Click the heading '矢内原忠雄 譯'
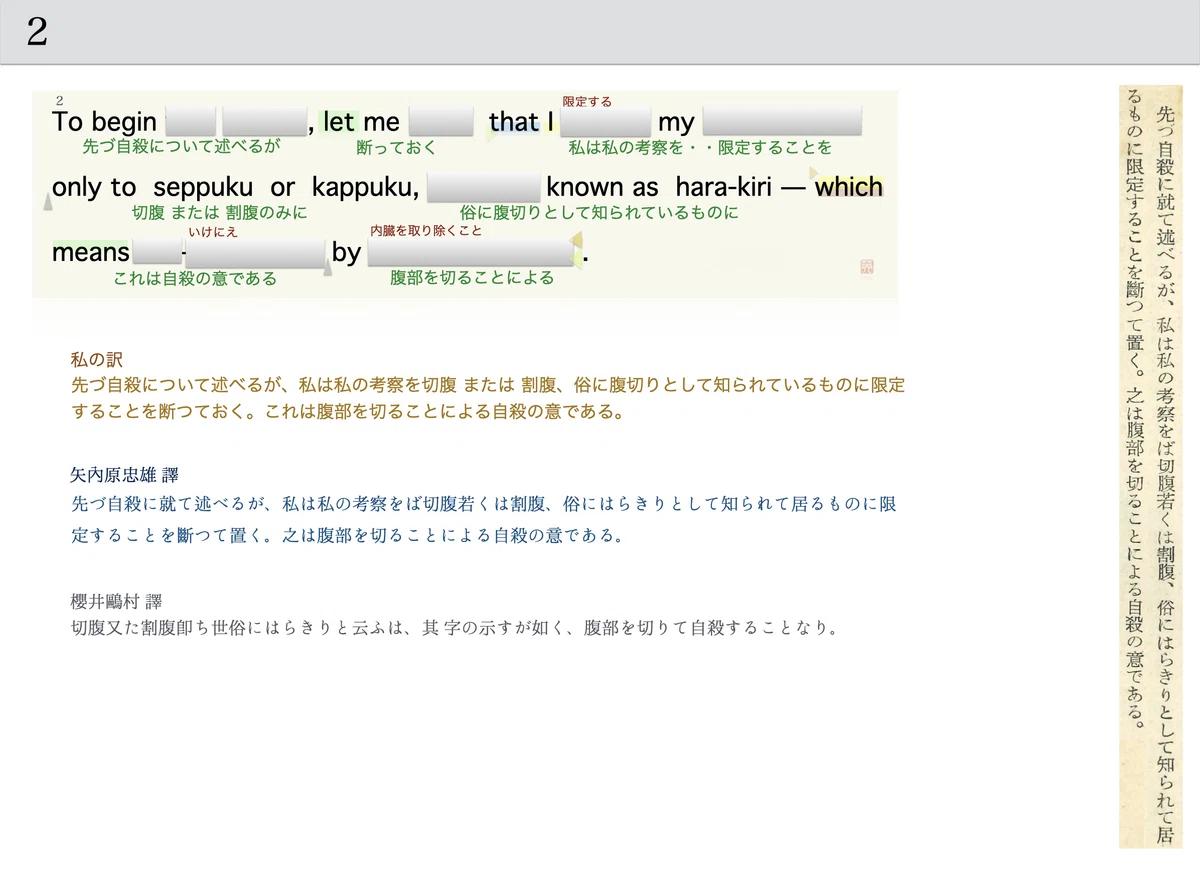Screen dimensions: 1200x880 [x=125, y=475]
